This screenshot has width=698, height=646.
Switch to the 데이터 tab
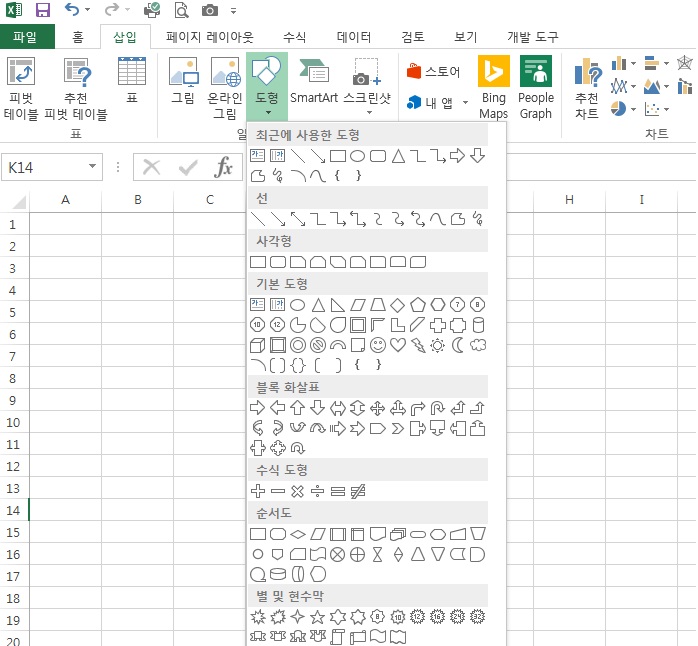(353, 37)
